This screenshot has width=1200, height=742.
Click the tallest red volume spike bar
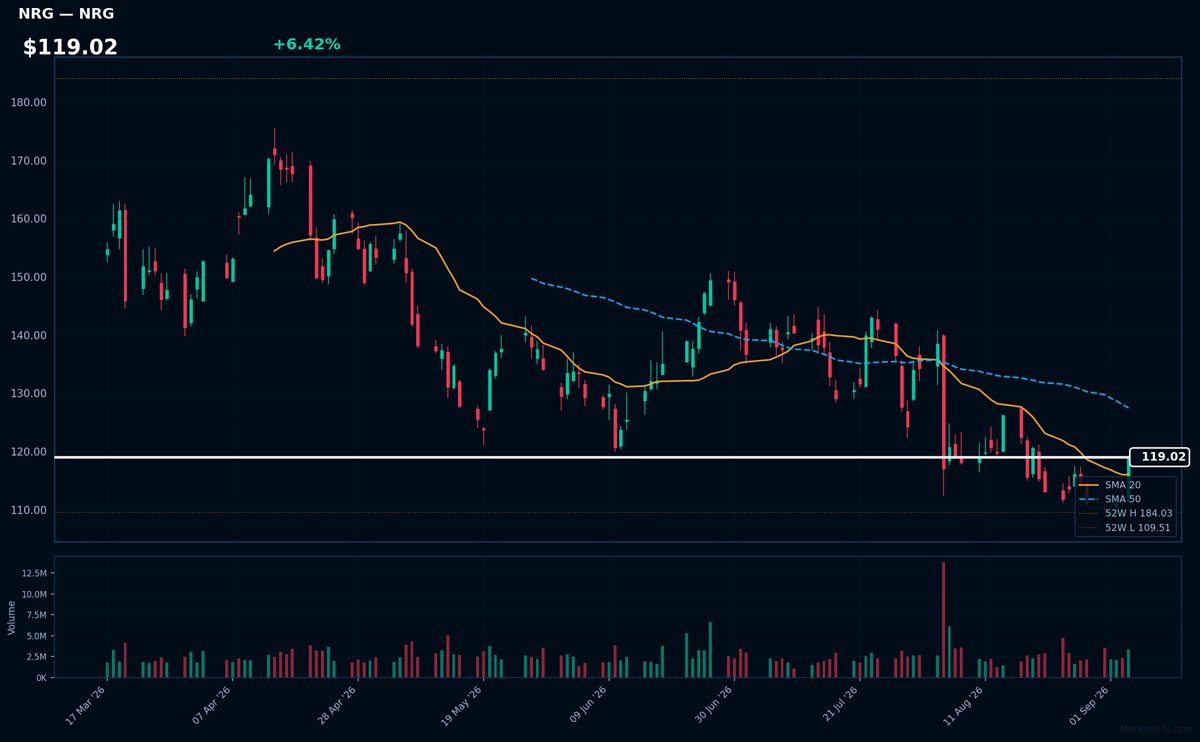(x=943, y=620)
